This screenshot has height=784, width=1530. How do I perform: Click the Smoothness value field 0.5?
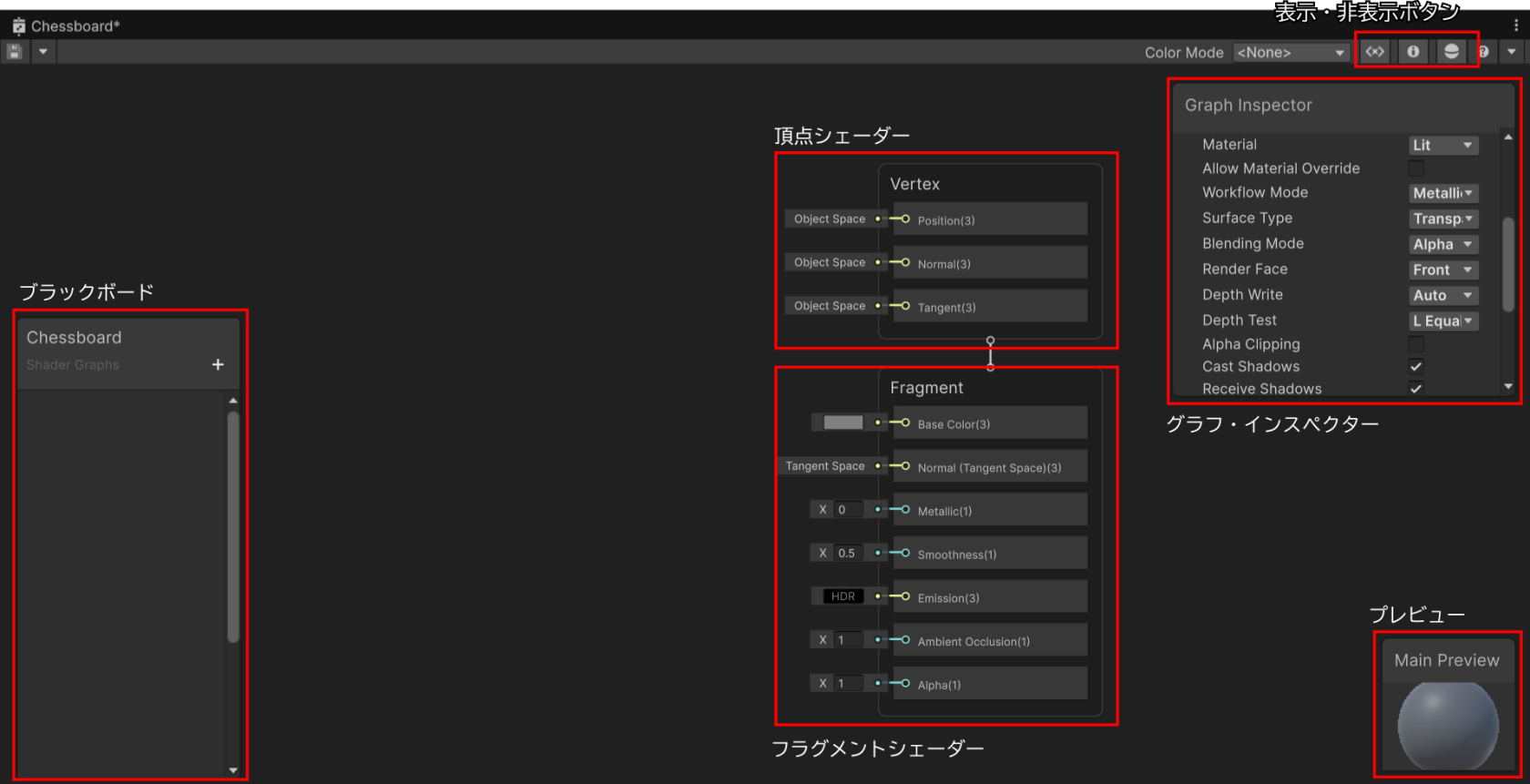(x=848, y=553)
